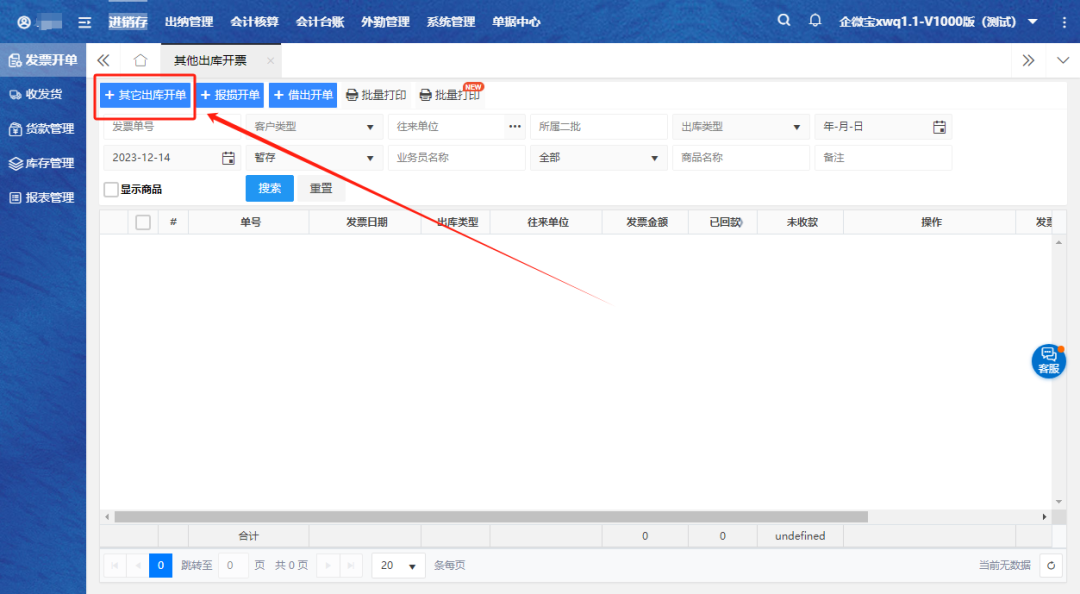Screen dimensions: 1080x594
Task: Click the double right chevron tab scroll
Action: coord(1028,61)
